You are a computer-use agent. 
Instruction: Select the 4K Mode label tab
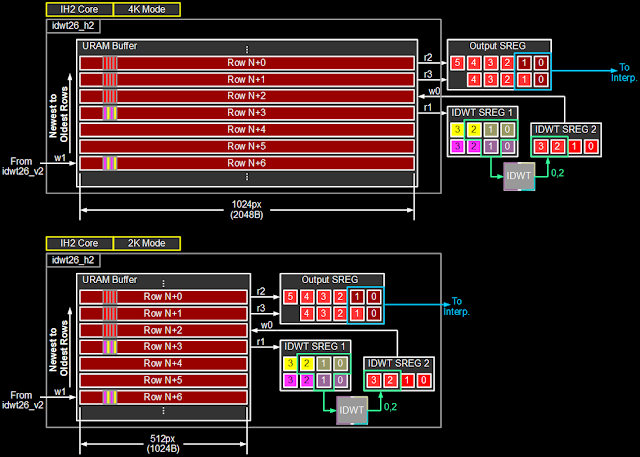pos(147,9)
